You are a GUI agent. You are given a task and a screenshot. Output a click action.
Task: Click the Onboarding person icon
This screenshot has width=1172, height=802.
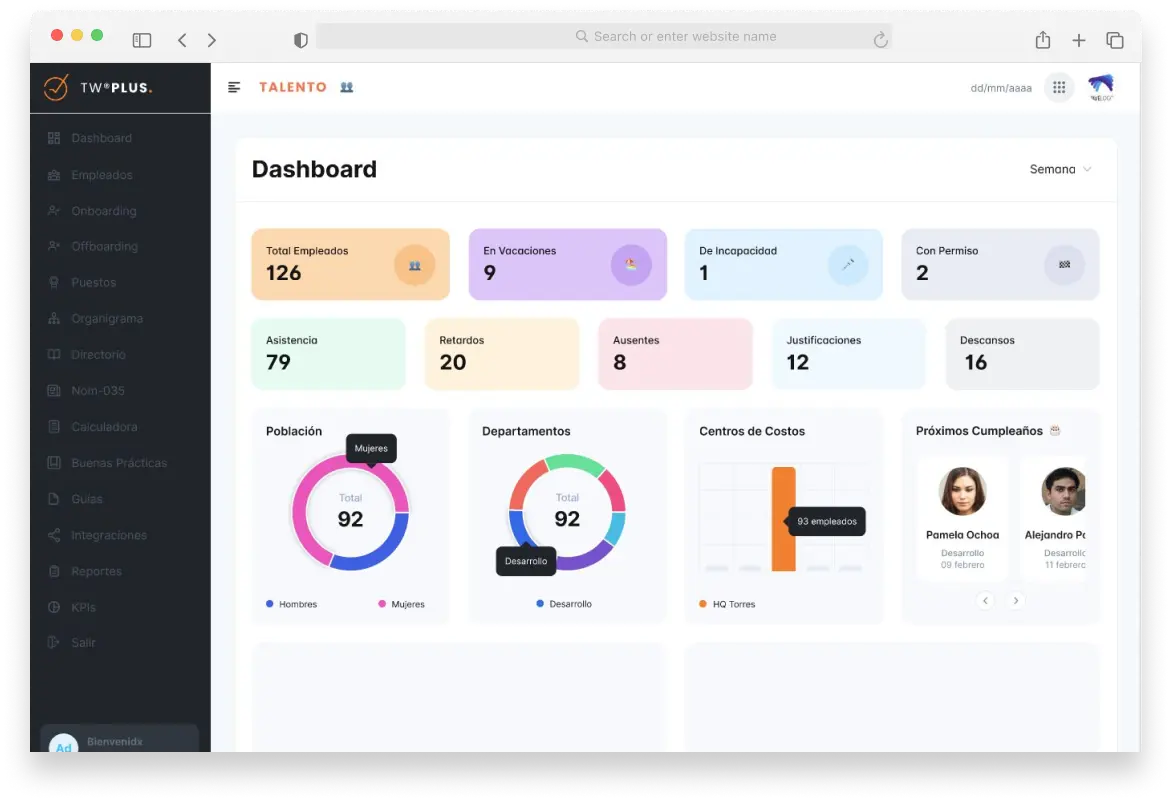pos(53,210)
